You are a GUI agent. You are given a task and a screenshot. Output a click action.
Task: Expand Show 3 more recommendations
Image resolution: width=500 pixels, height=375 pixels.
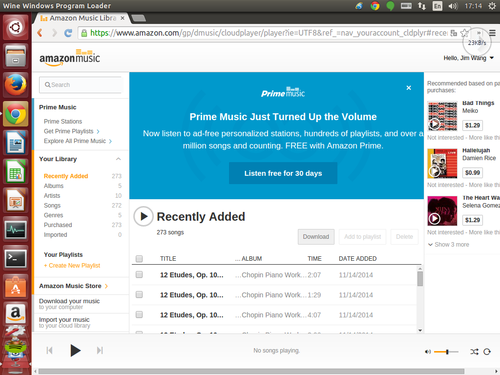click(x=449, y=244)
